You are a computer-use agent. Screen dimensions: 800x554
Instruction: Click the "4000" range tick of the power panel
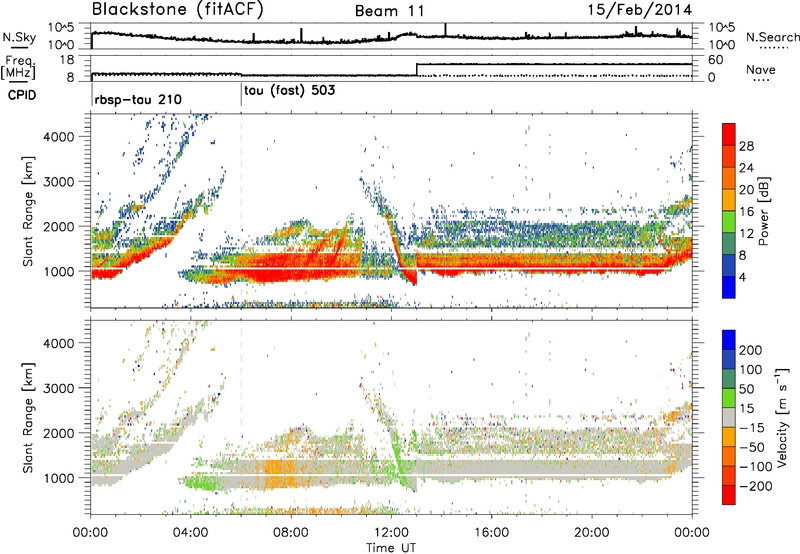click(x=58, y=137)
